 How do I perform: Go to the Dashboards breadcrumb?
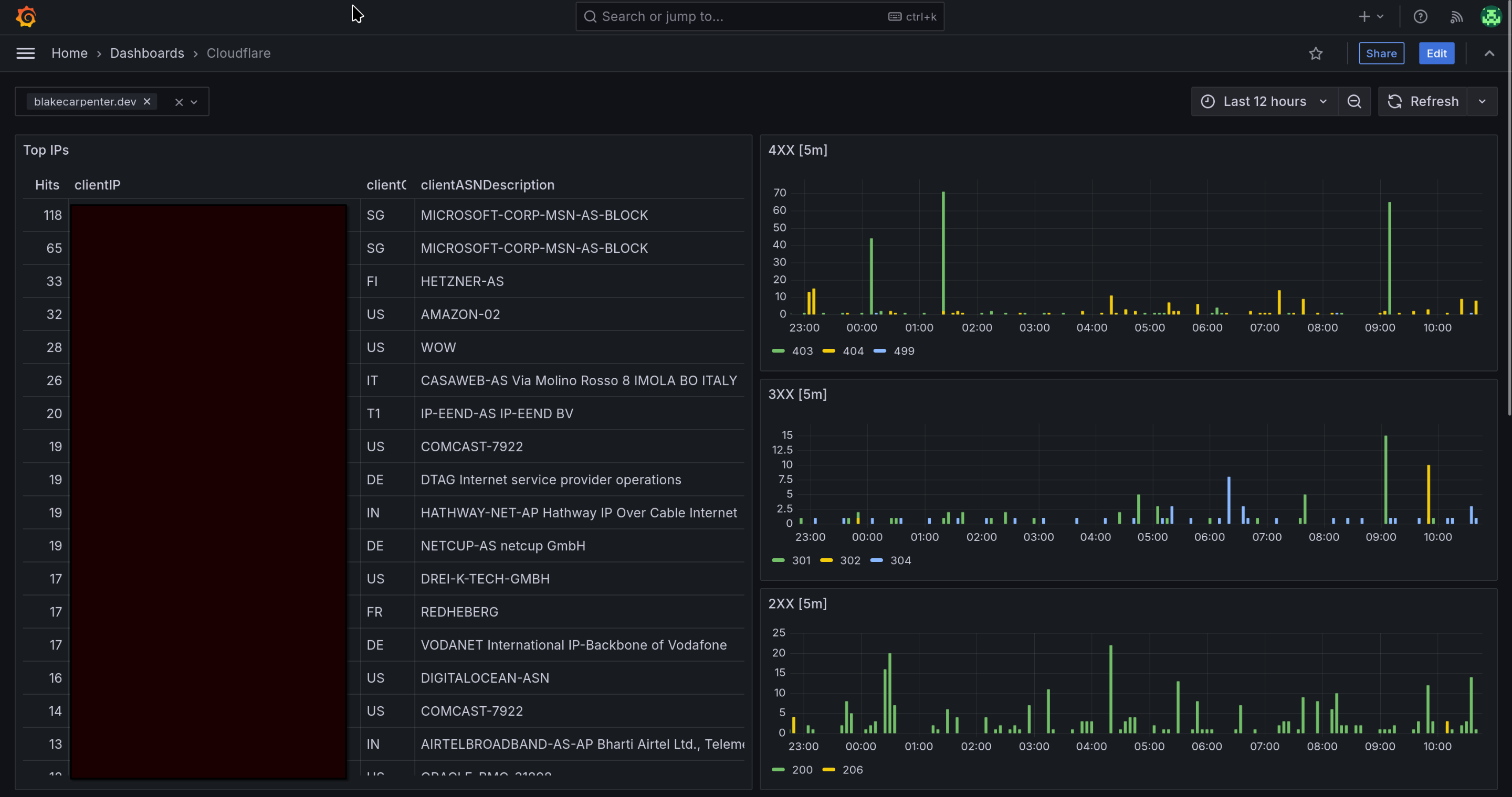[147, 54]
